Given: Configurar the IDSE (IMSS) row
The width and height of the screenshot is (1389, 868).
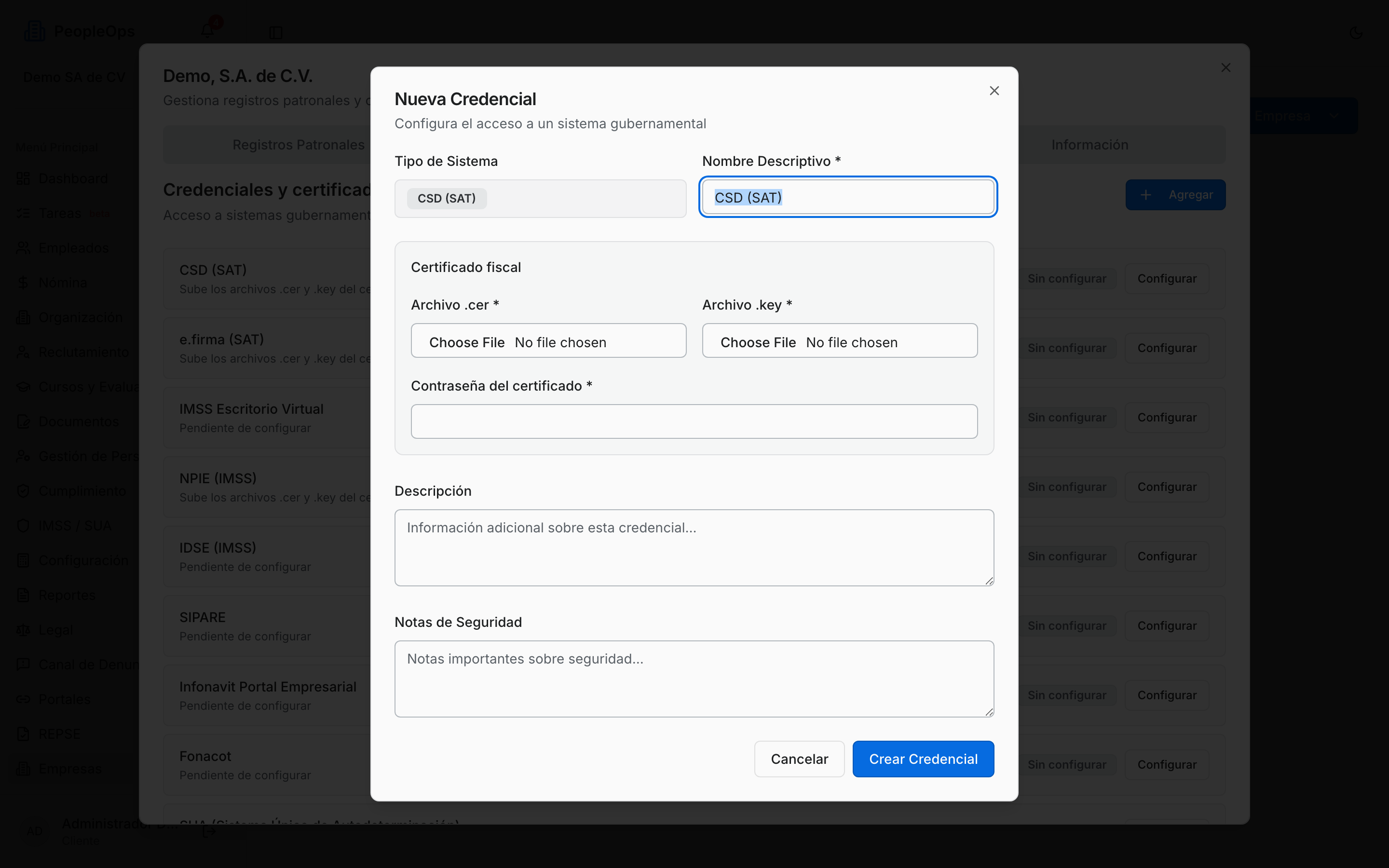Looking at the screenshot, I should tap(1166, 556).
